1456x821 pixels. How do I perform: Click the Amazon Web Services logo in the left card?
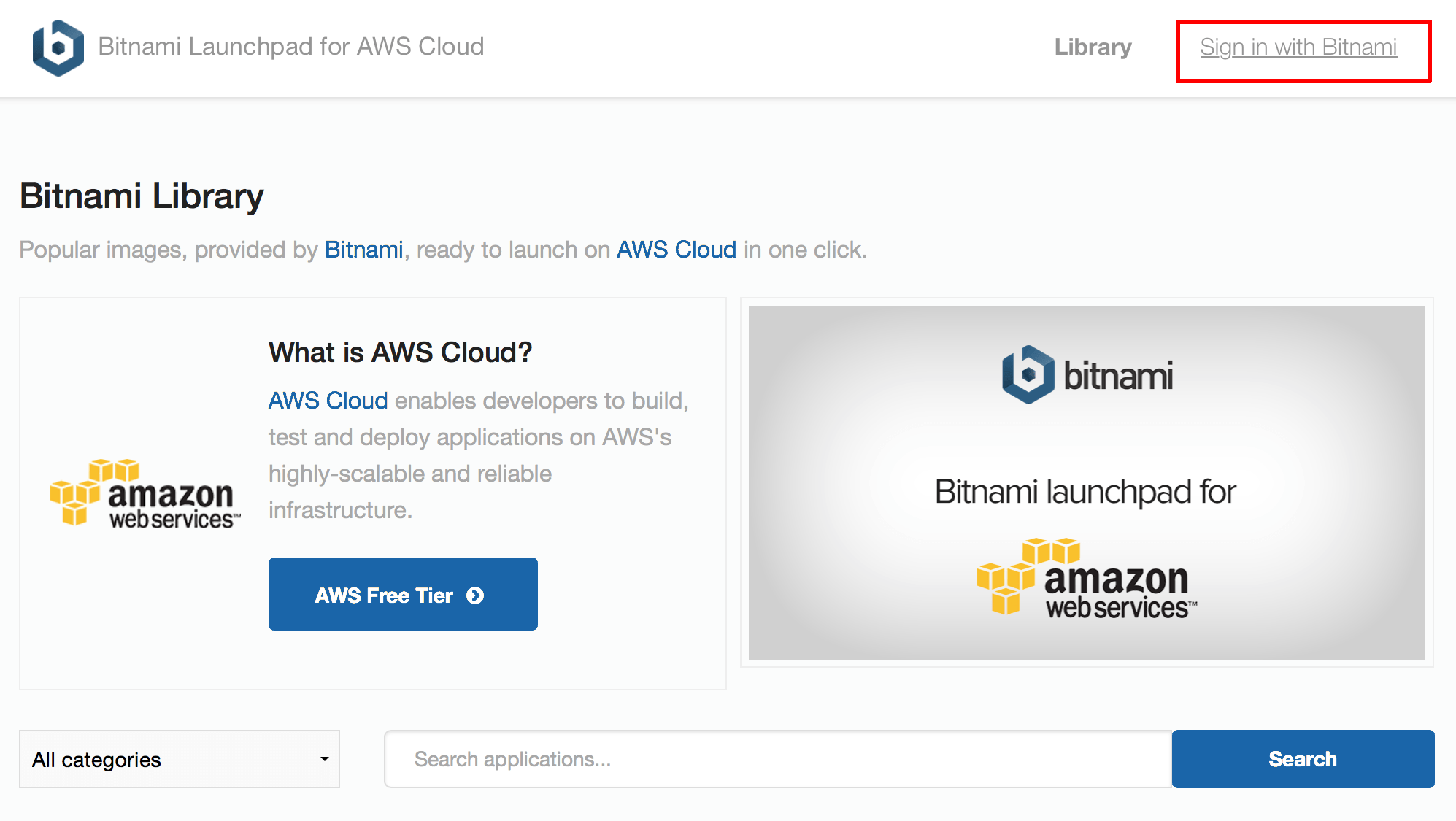(x=144, y=494)
